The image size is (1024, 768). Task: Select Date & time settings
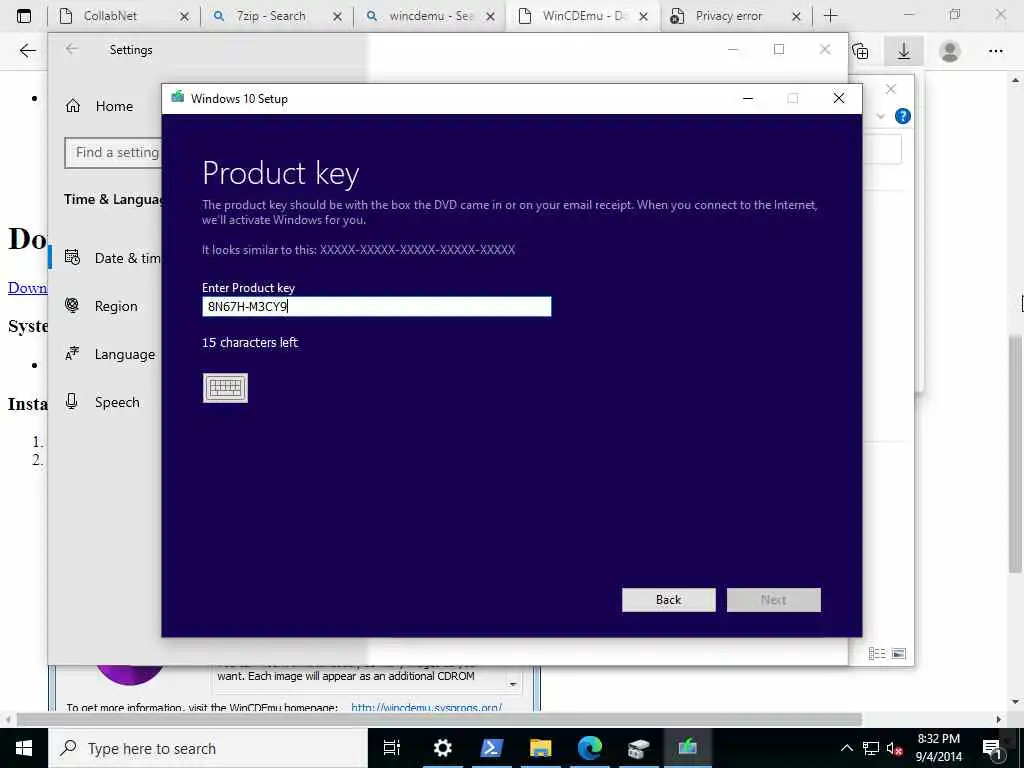[x=112, y=258]
